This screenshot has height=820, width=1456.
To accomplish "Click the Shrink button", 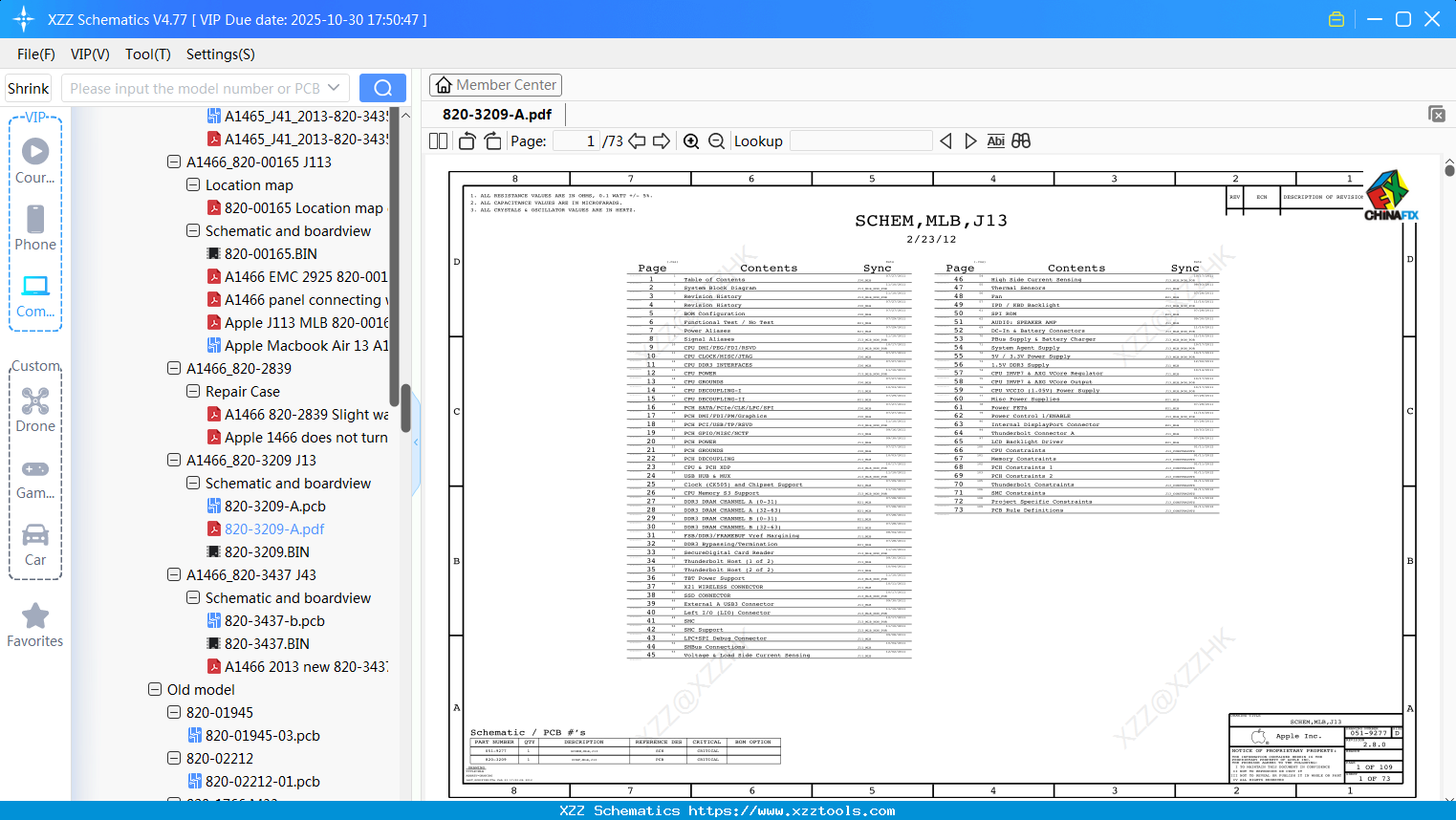I will point(29,88).
